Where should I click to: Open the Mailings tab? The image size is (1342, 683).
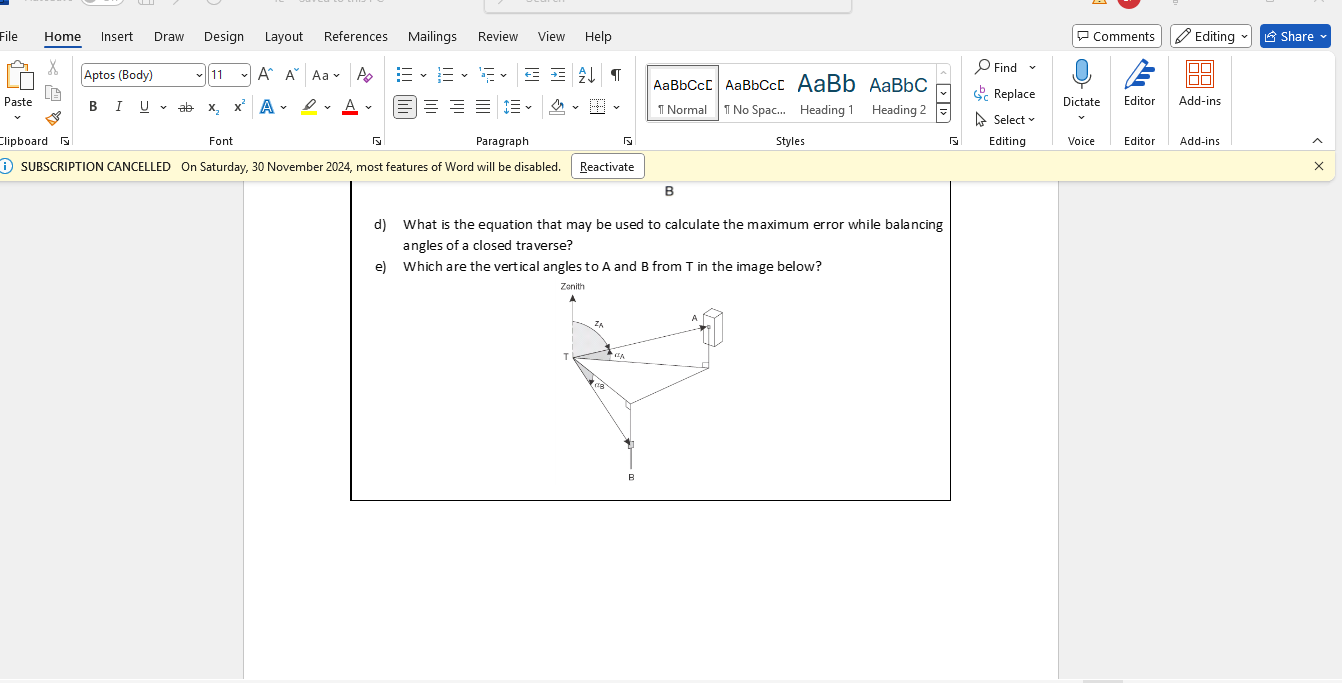tap(432, 36)
